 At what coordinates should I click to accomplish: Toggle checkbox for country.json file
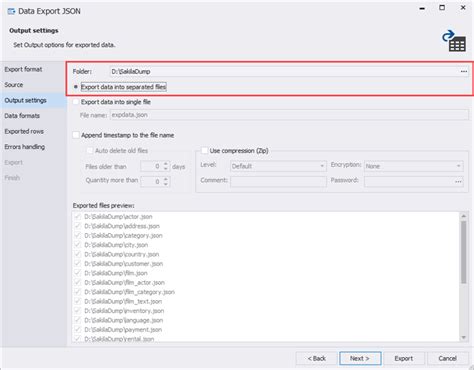(78, 254)
